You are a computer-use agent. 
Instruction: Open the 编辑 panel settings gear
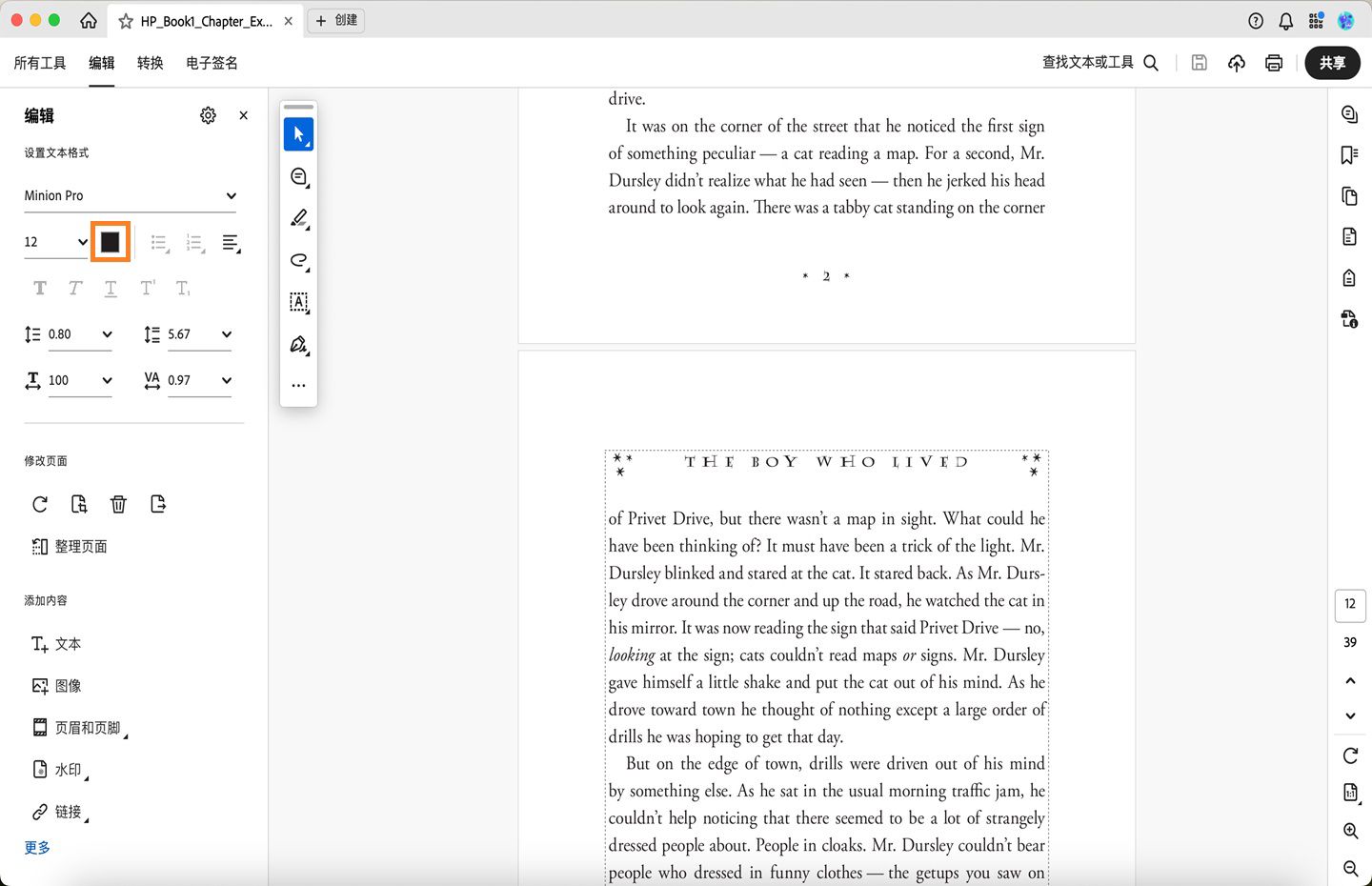pos(208,115)
